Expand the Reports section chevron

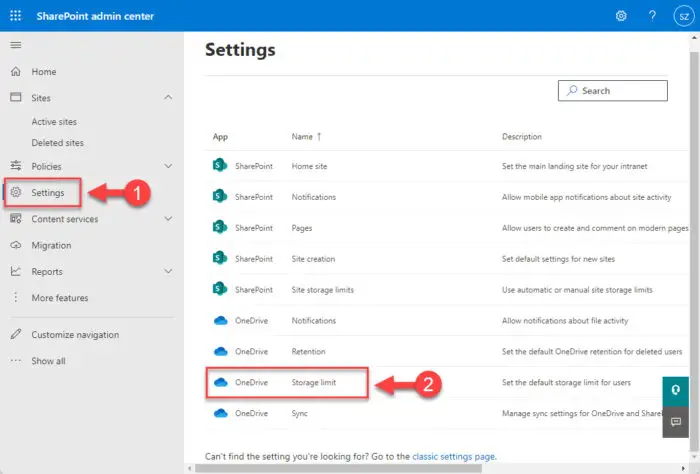(168, 271)
